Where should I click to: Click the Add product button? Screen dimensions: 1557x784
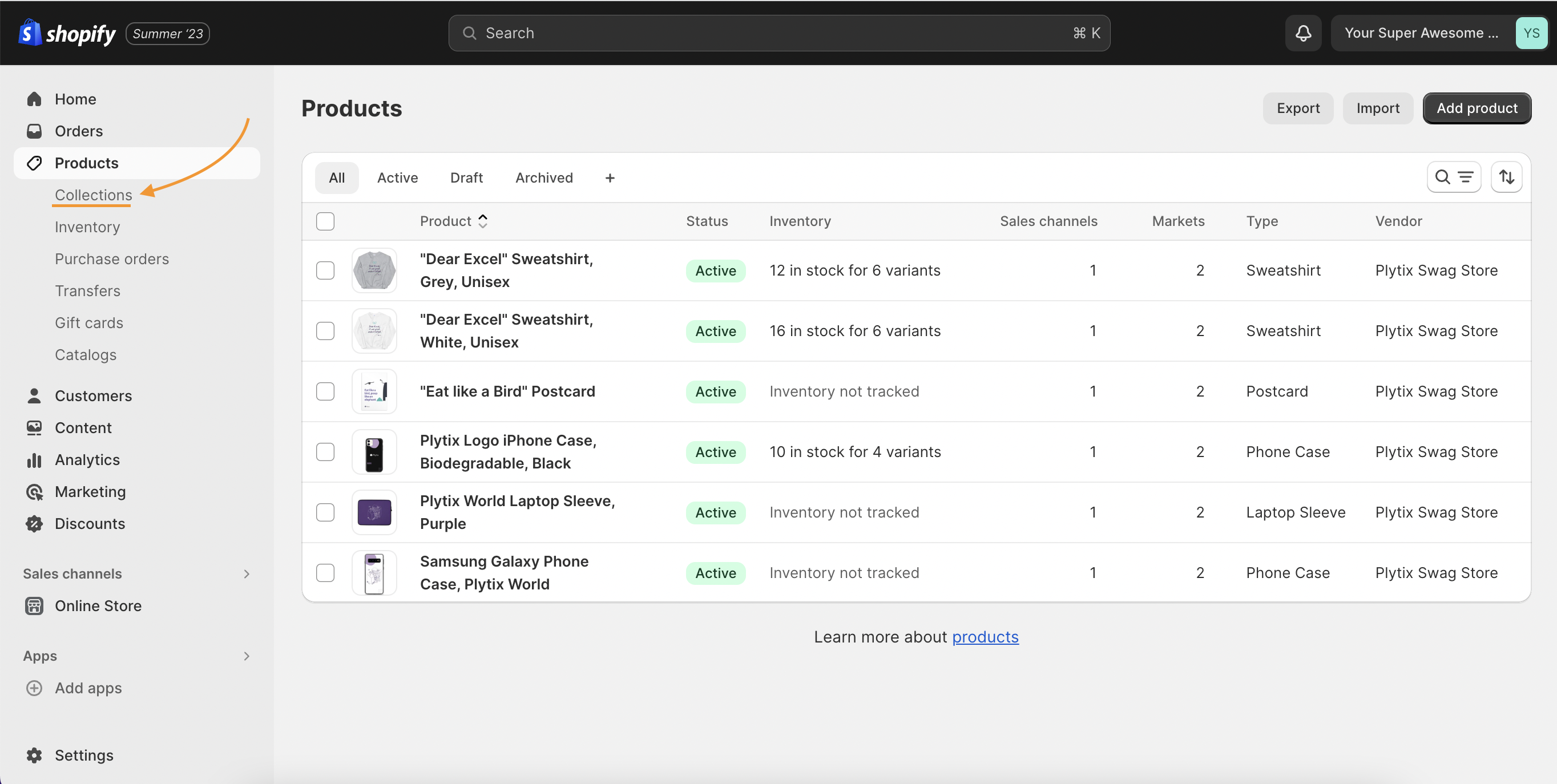[x=1478, y=107]
